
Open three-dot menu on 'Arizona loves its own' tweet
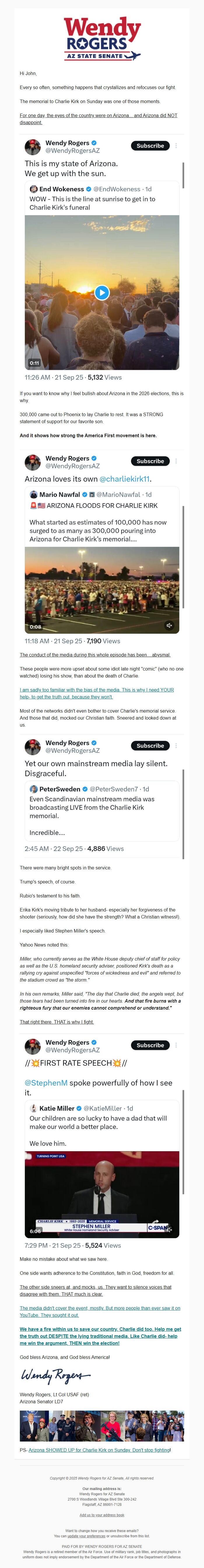pos(176,461)
